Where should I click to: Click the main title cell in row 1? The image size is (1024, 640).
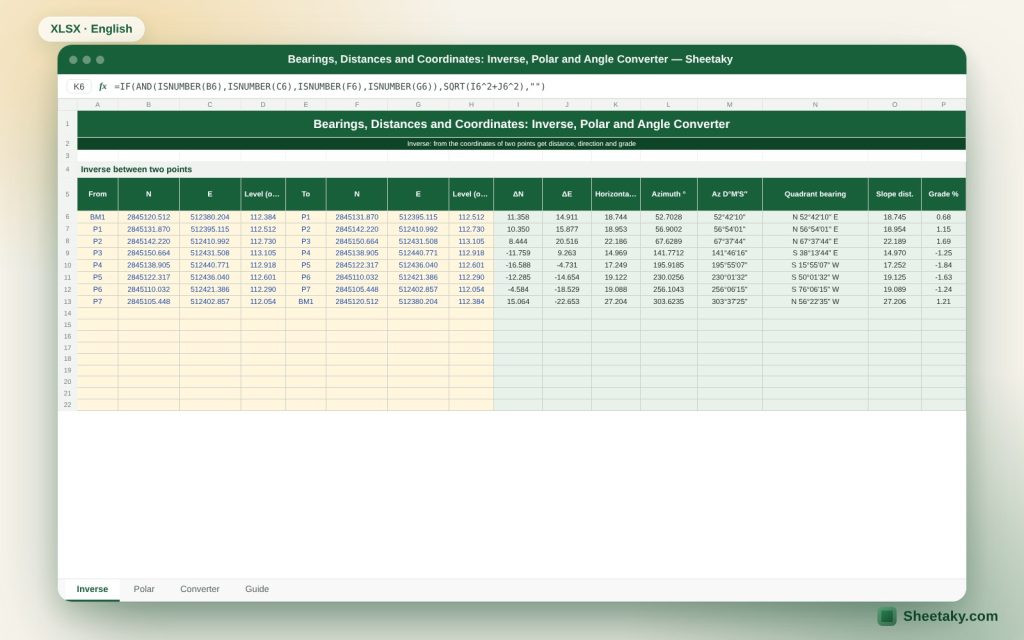(521, 124)
